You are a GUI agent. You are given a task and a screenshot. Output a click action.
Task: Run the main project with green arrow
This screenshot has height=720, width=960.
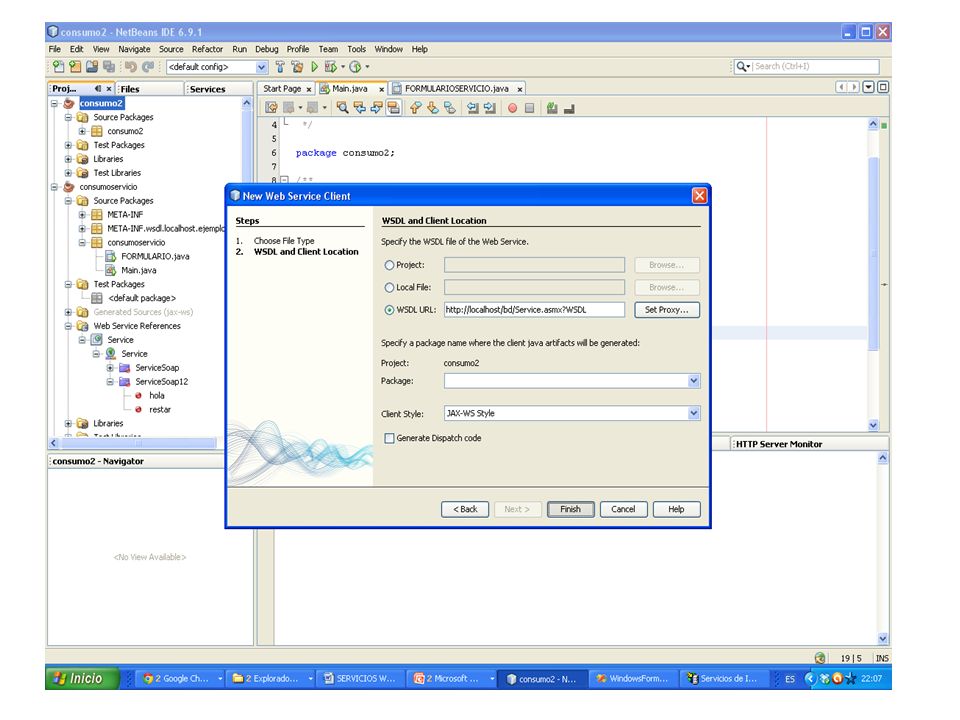314,66
